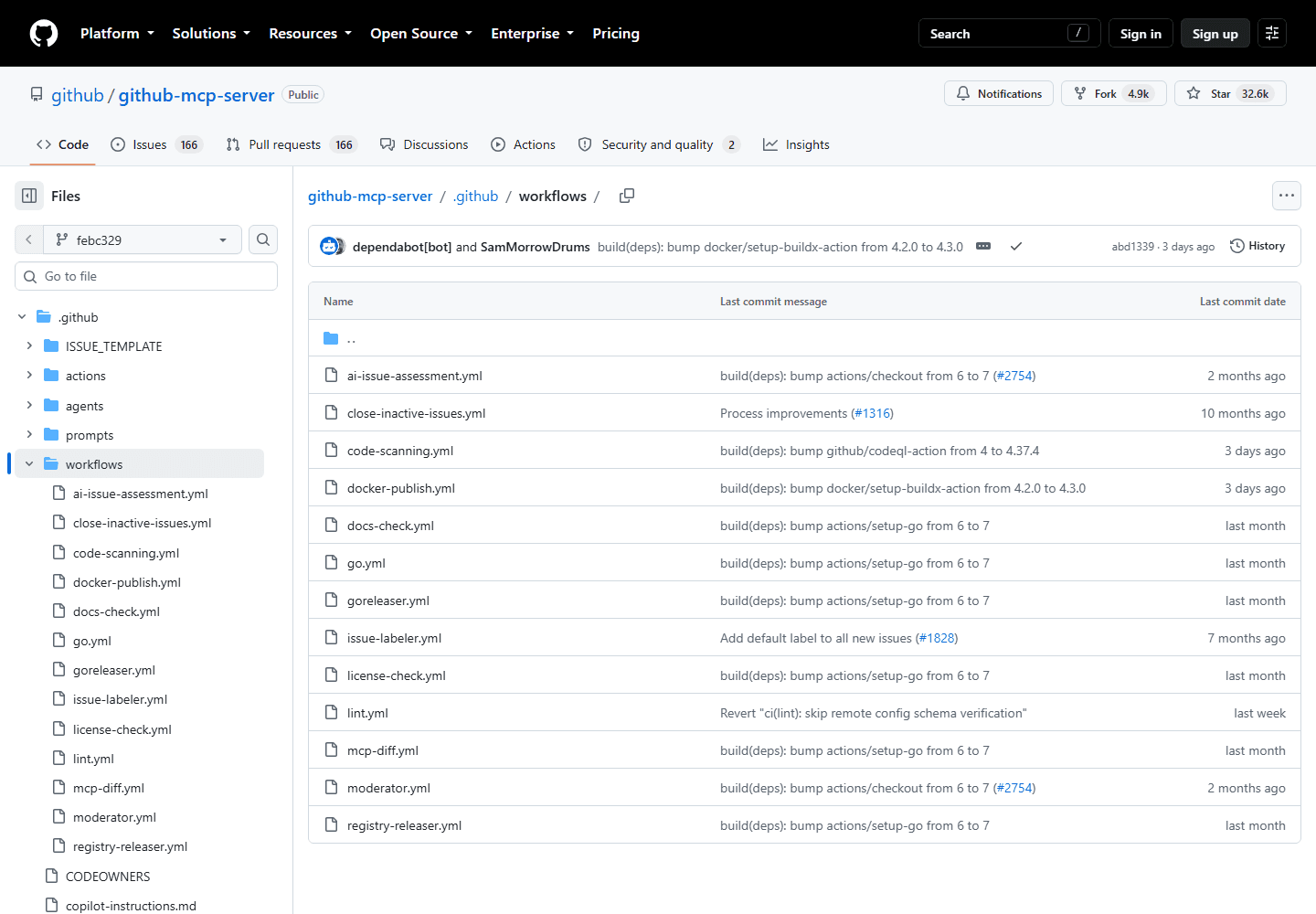Open the Resources menu
This screenshot has width=1316, height=914.
(x=310, y=34)
